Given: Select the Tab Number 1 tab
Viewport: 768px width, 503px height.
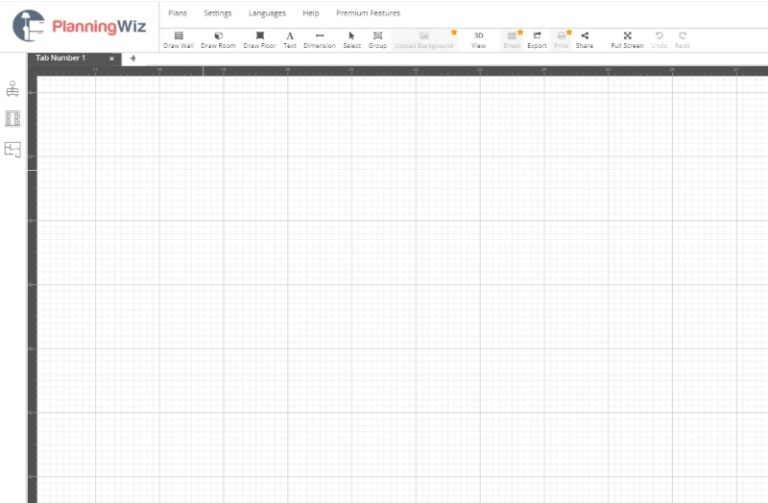Looking at the screenshot, I should [61, 58].
